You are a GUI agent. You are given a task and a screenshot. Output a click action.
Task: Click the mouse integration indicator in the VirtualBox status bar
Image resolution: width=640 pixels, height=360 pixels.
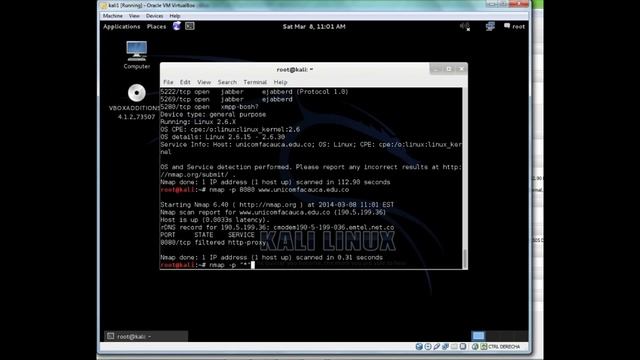(x=475, y=347)
